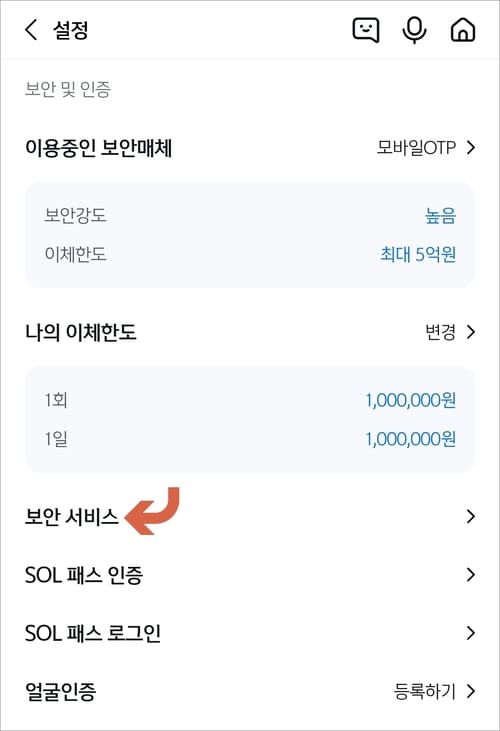This screenshot has width=500, height=731.
Task: Tap 모바일OTP security medium link
Action: (x=416, y=148)
